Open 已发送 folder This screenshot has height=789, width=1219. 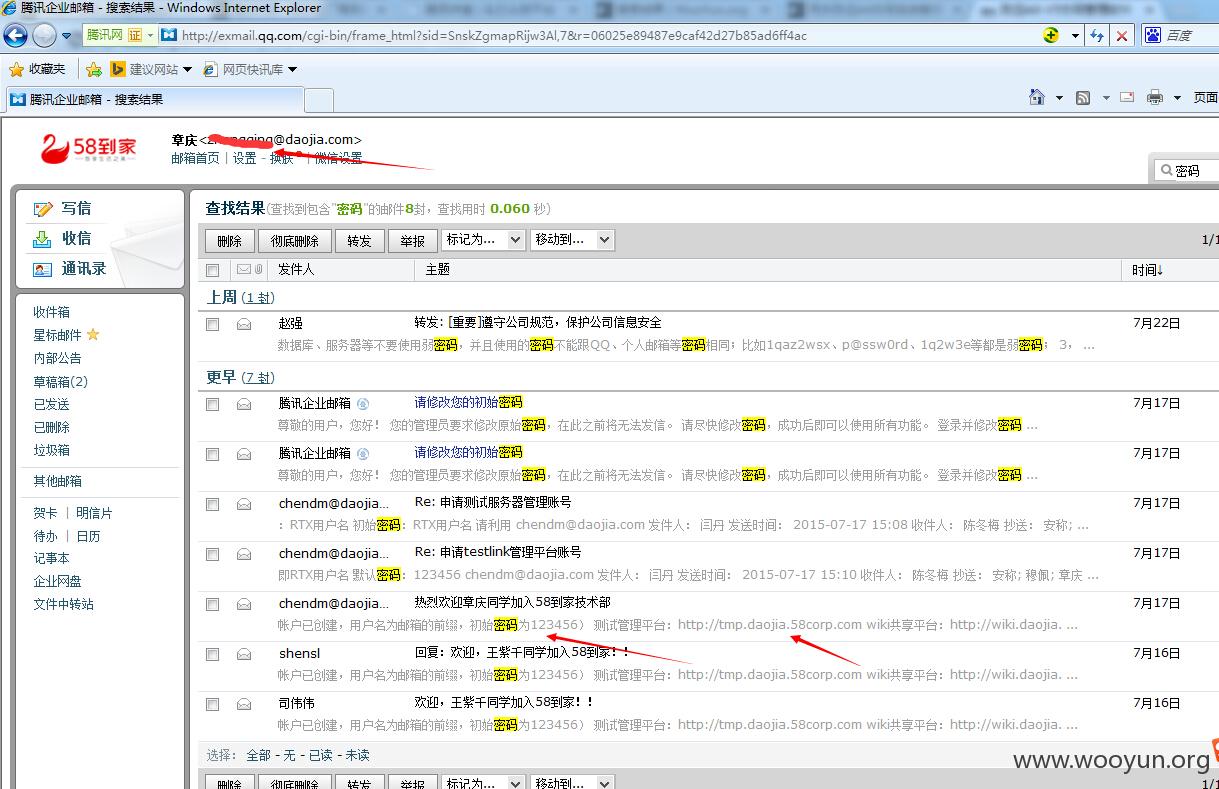click(x=51, y=404)
